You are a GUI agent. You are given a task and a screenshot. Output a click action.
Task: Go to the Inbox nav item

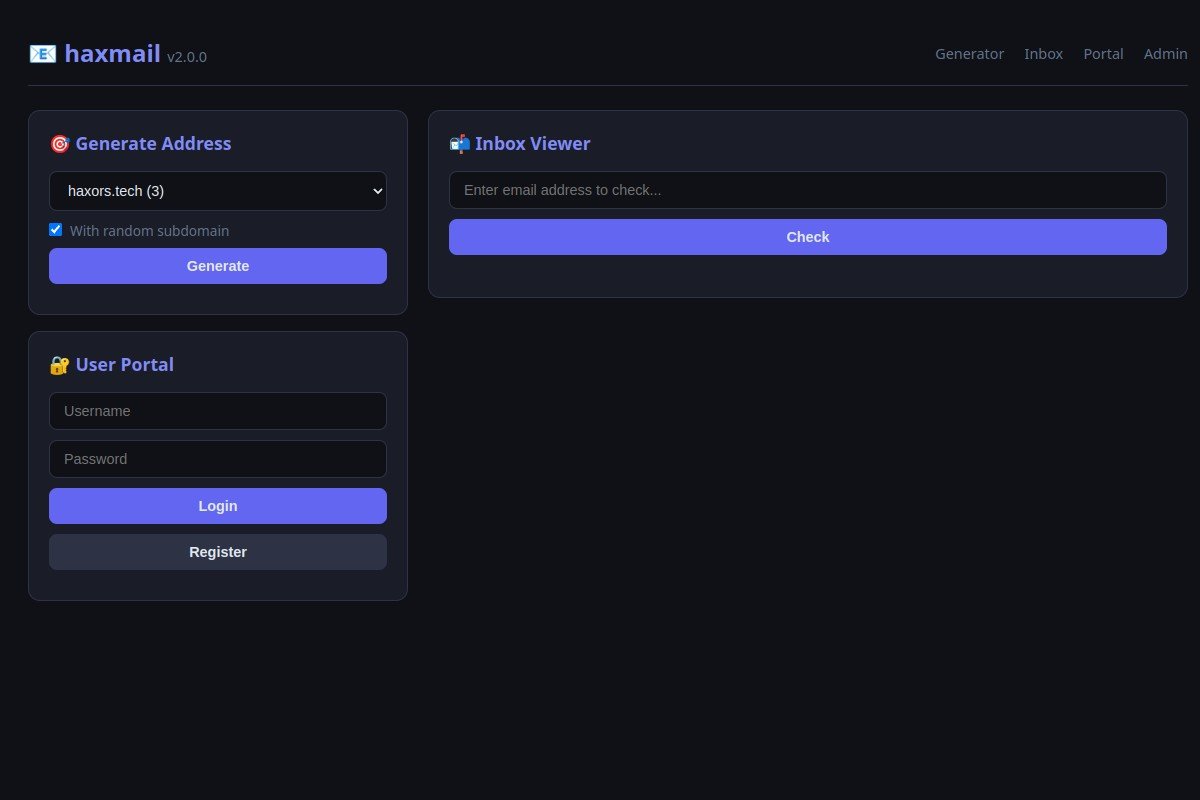click(1043, 54)
